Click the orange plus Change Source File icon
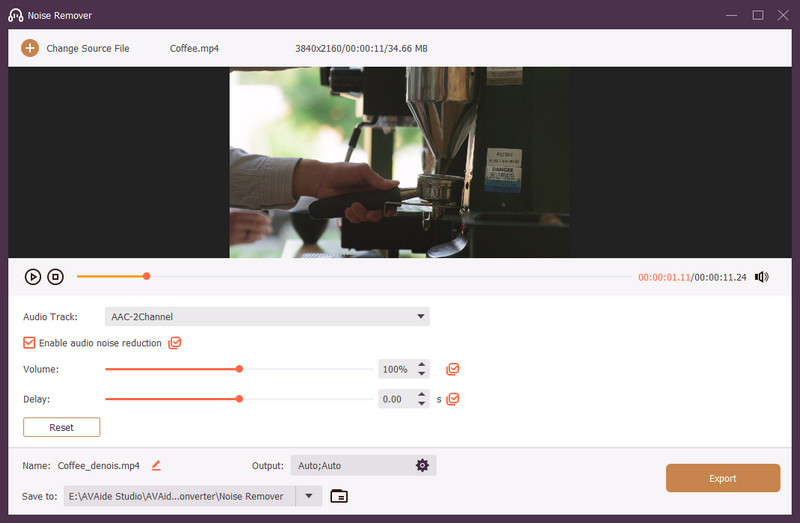800x523 pixels. coord(30,48)
